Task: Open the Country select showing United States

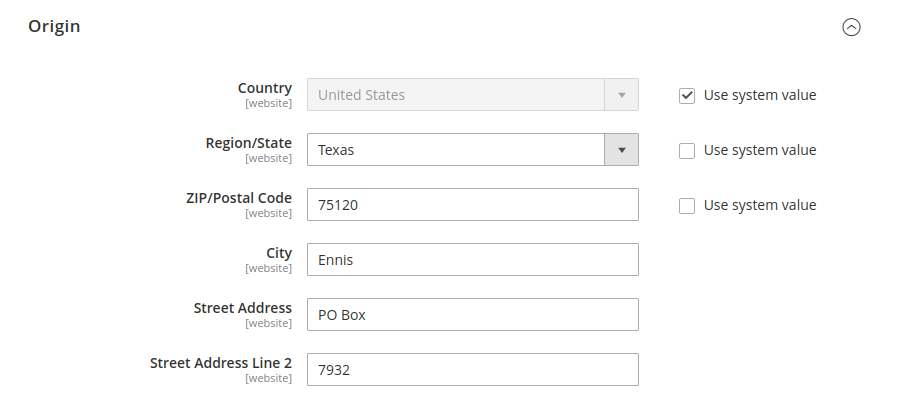Action: click(x=473, y=95)
